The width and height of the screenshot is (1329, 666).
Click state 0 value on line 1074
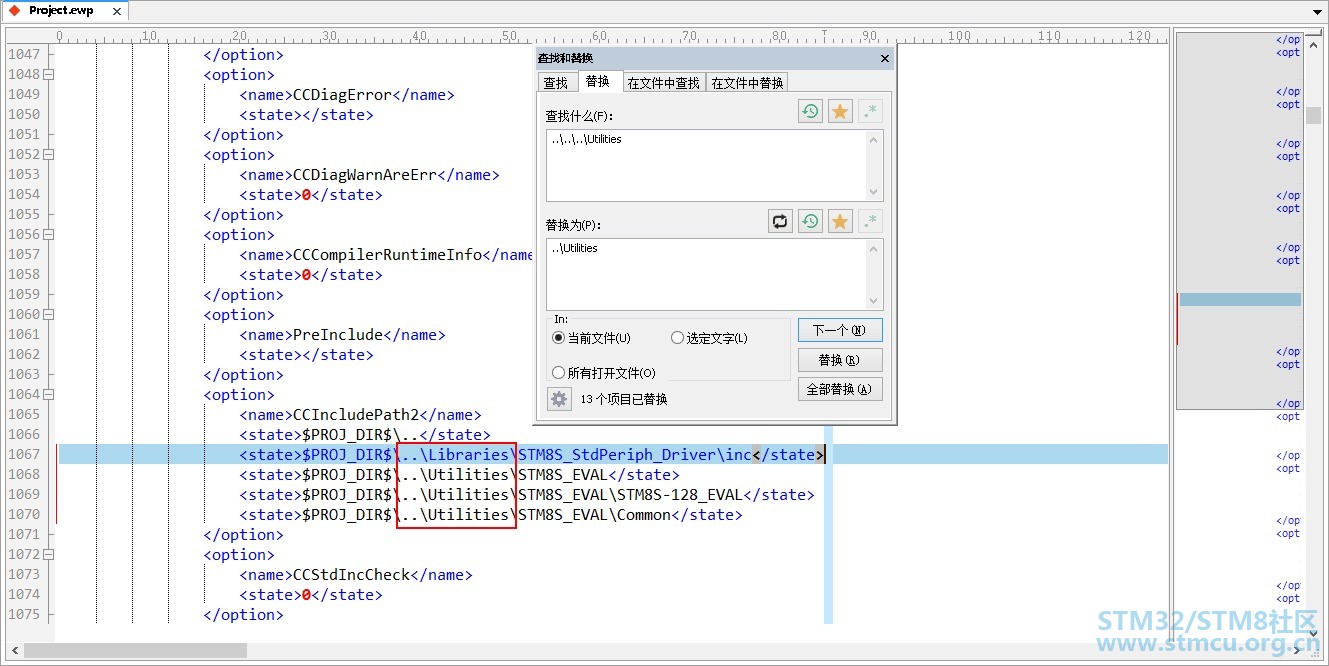[x=306, y=595]
